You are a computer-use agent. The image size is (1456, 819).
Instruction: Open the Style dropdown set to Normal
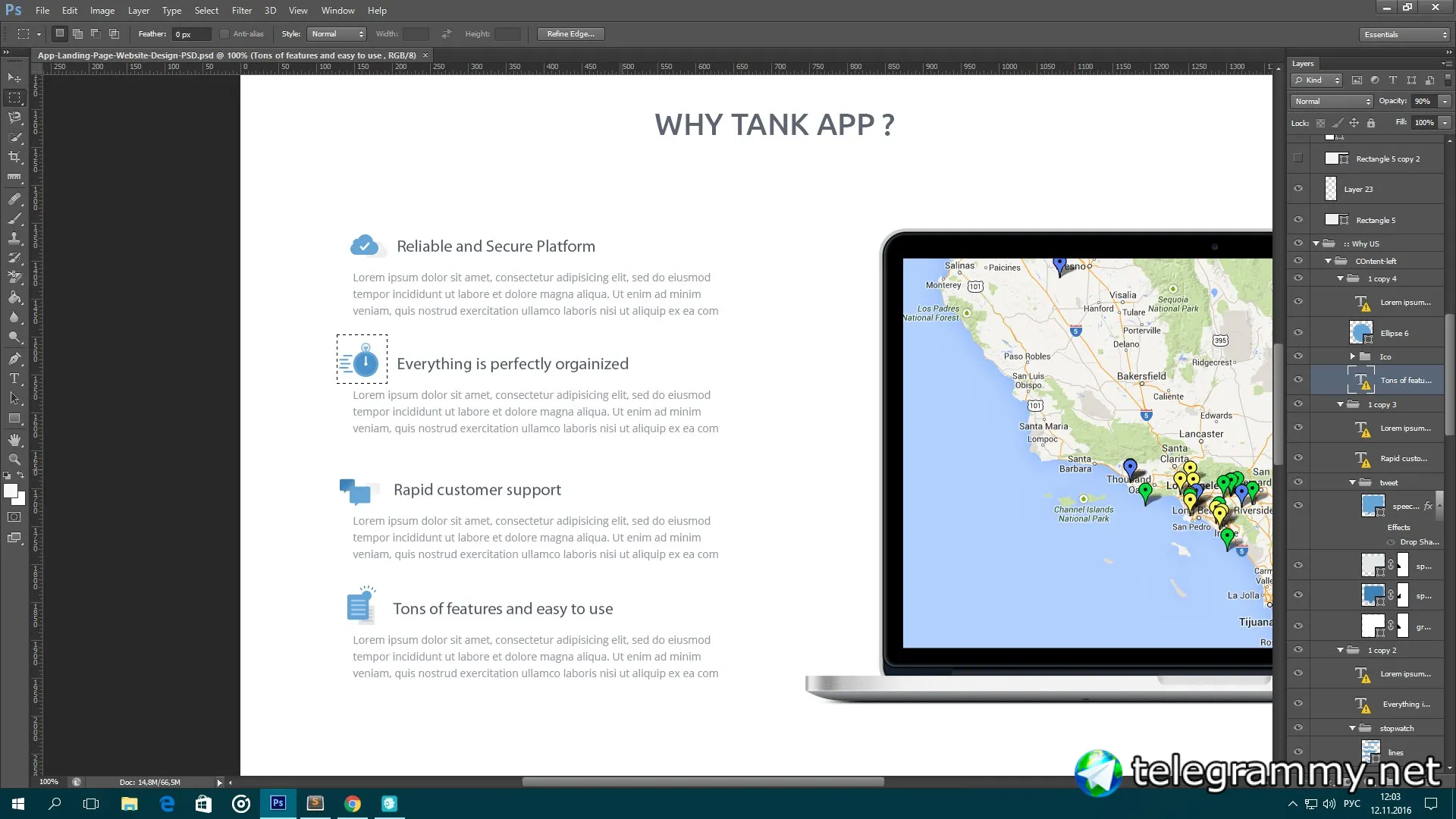[337, 34]
